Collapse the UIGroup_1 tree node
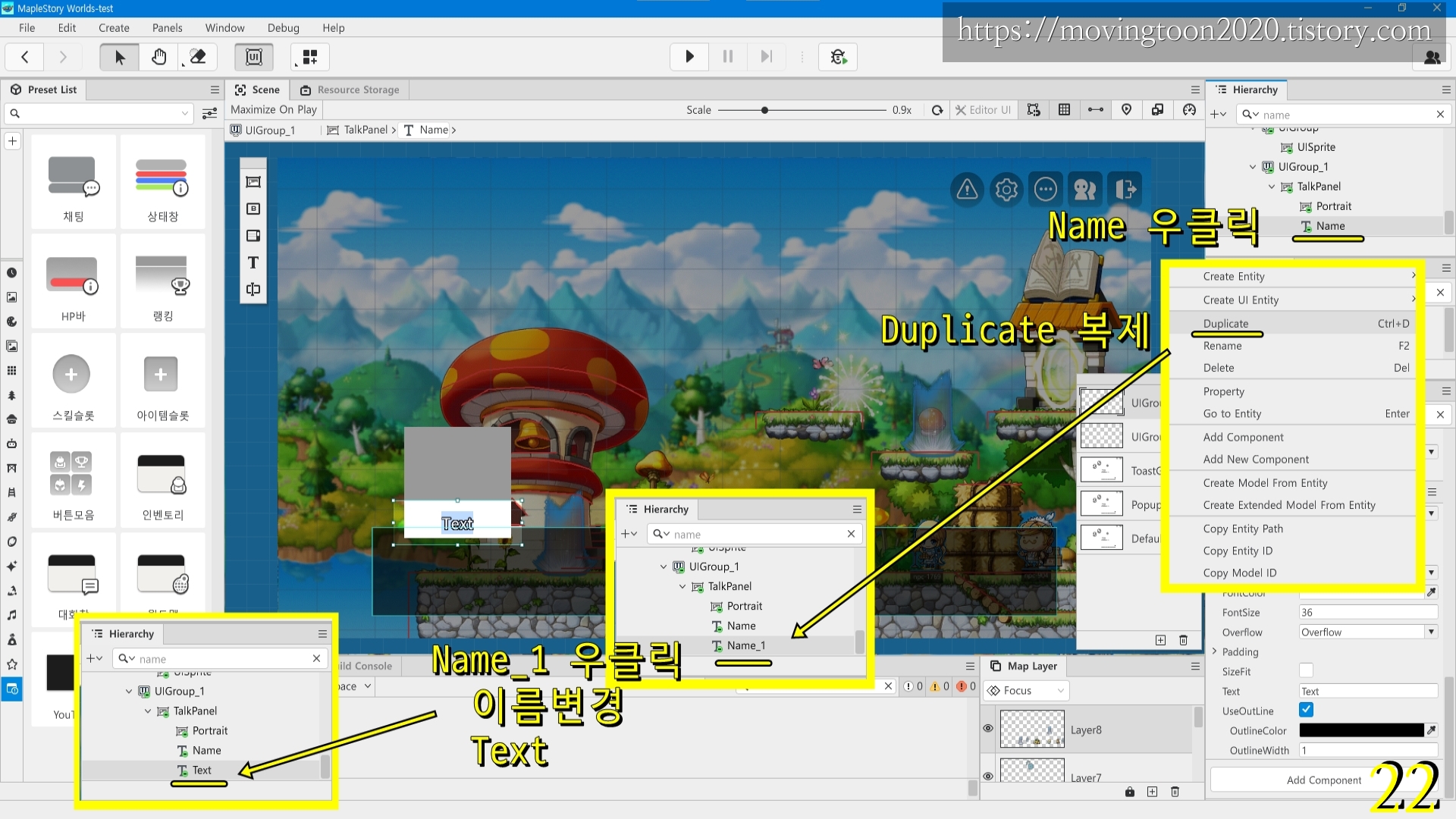 (1253, 167)
